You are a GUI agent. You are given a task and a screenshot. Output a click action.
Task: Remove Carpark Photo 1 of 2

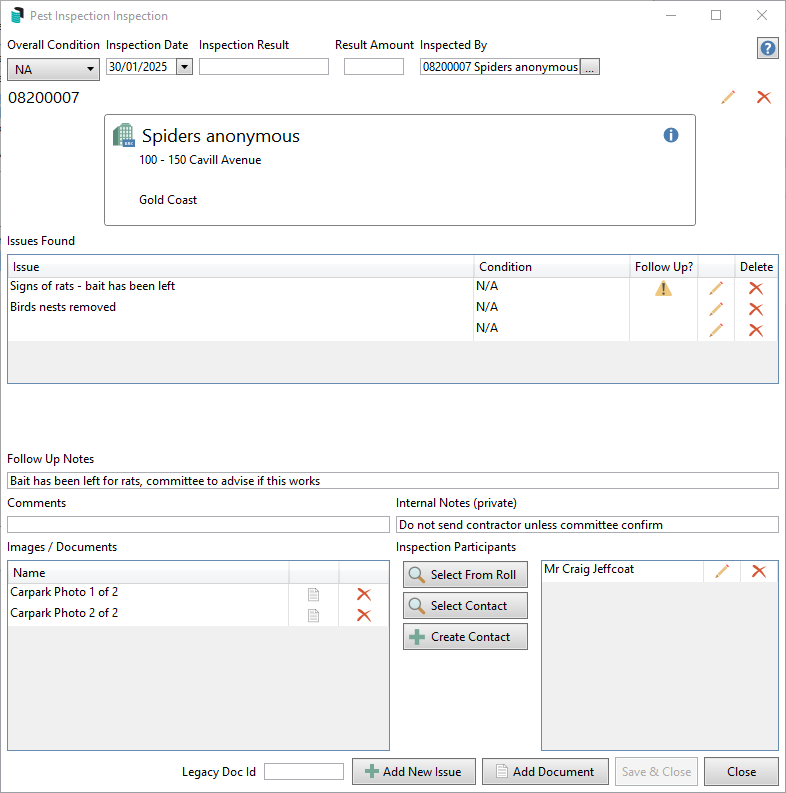pyautogui.click(x=364, y=594)
